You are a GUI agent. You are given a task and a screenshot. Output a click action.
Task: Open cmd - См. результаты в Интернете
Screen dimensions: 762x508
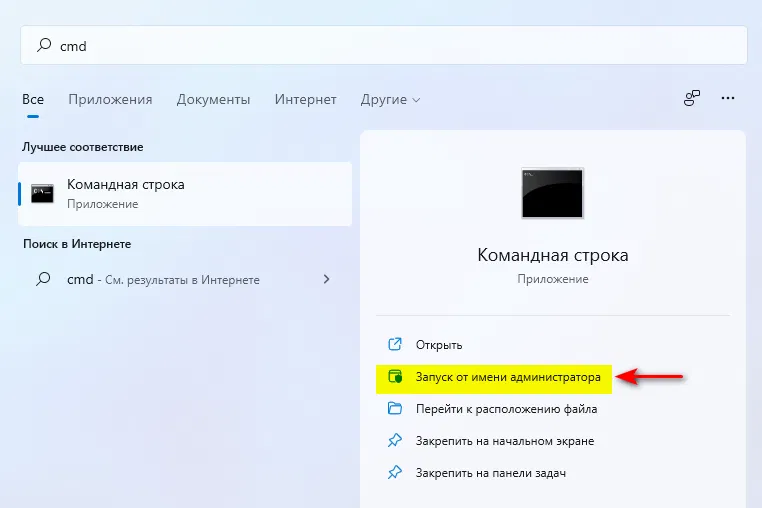coord(185,280)
